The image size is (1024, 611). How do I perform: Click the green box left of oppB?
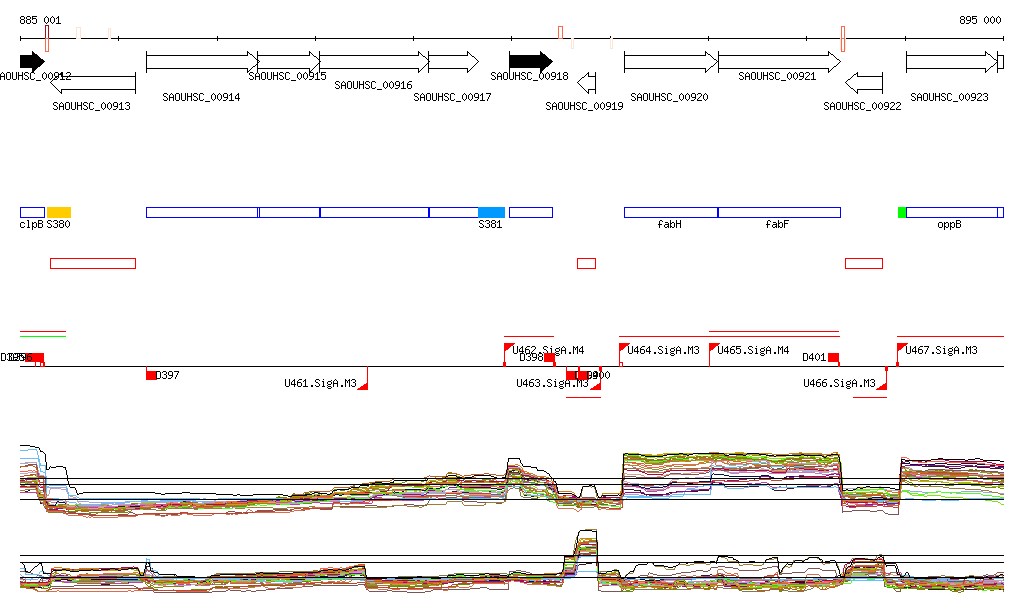[902, 212]
